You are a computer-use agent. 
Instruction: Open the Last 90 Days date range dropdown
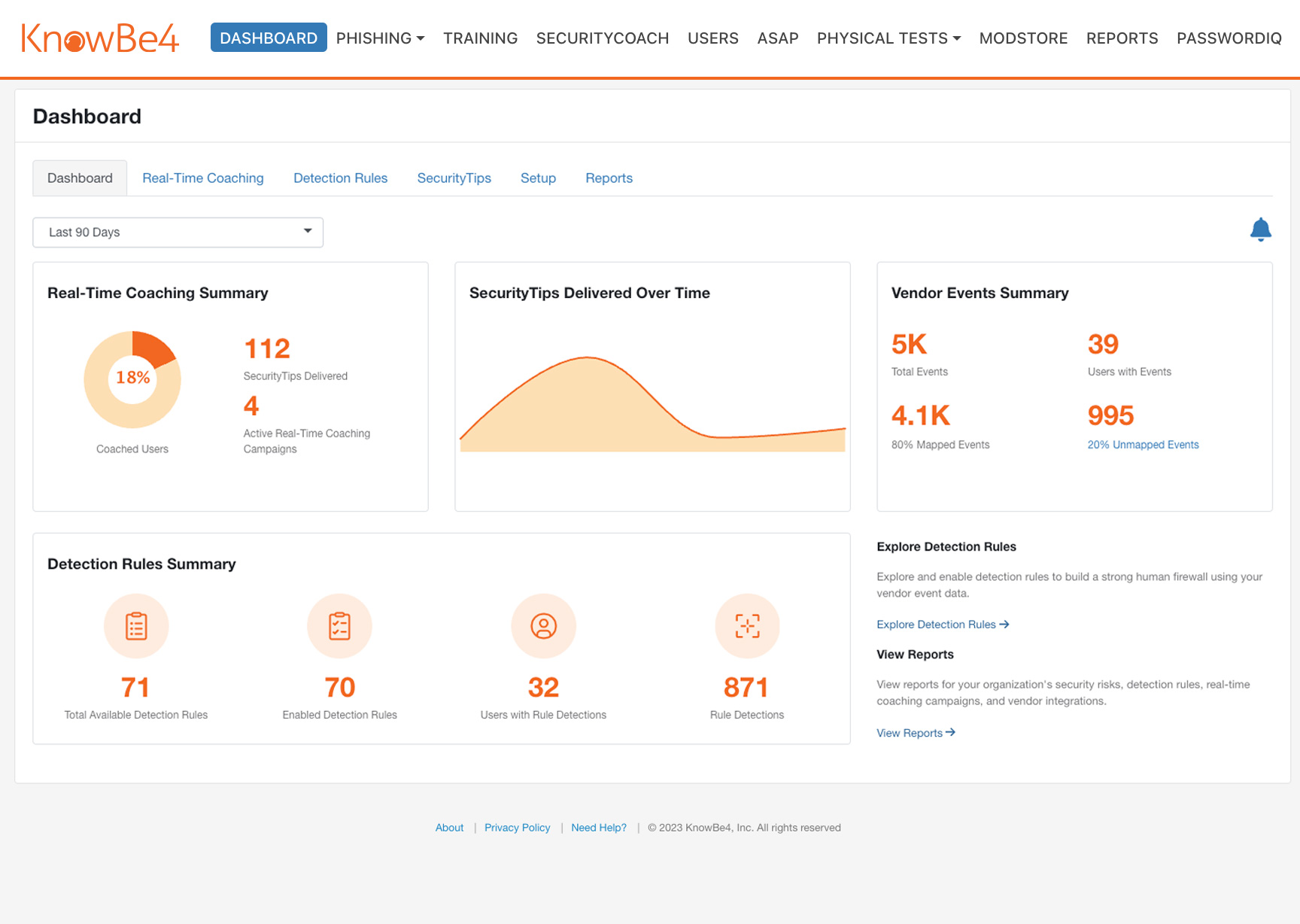tap(178, 232)
